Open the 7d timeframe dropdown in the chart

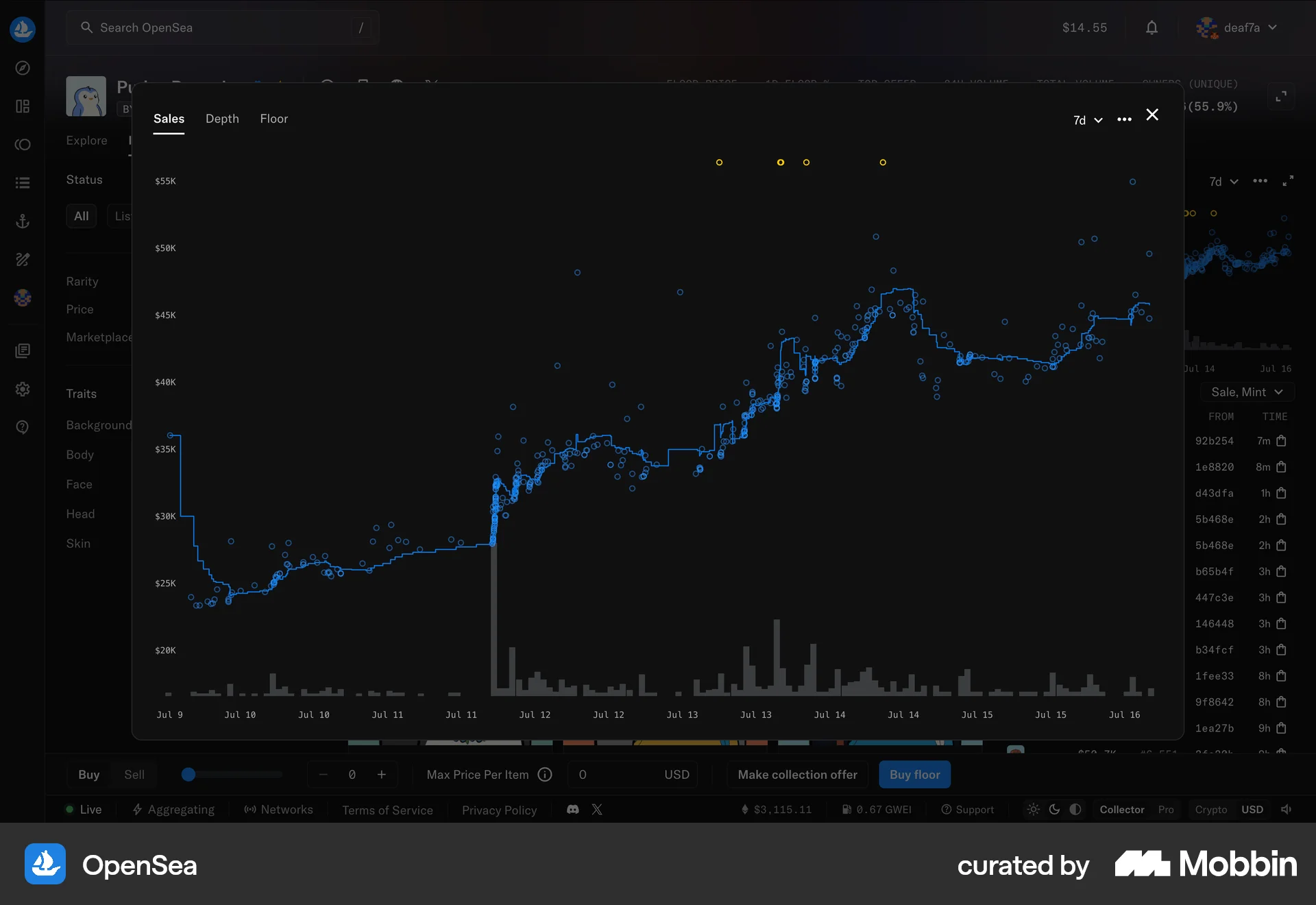(x=1087, y=119)
